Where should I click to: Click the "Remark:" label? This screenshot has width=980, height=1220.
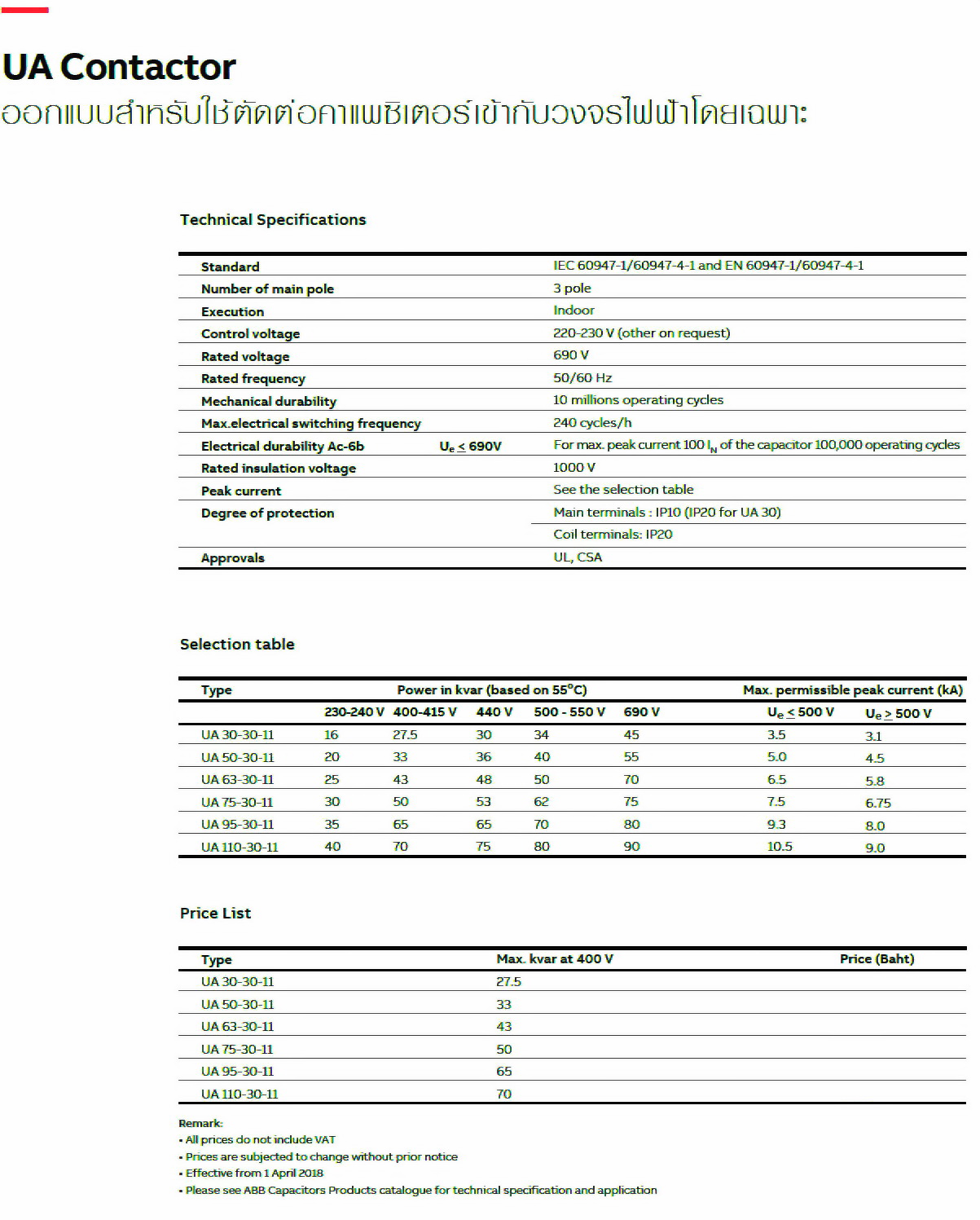200,1123
